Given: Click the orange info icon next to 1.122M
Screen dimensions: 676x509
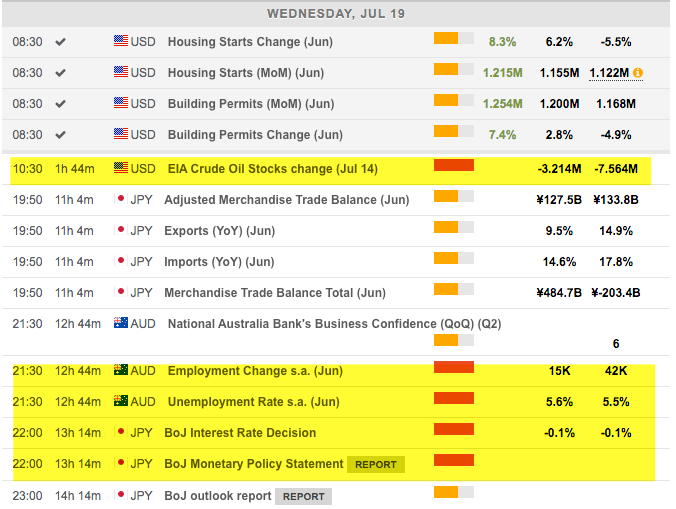Looking at the screenshot, I should coord(638,73).
